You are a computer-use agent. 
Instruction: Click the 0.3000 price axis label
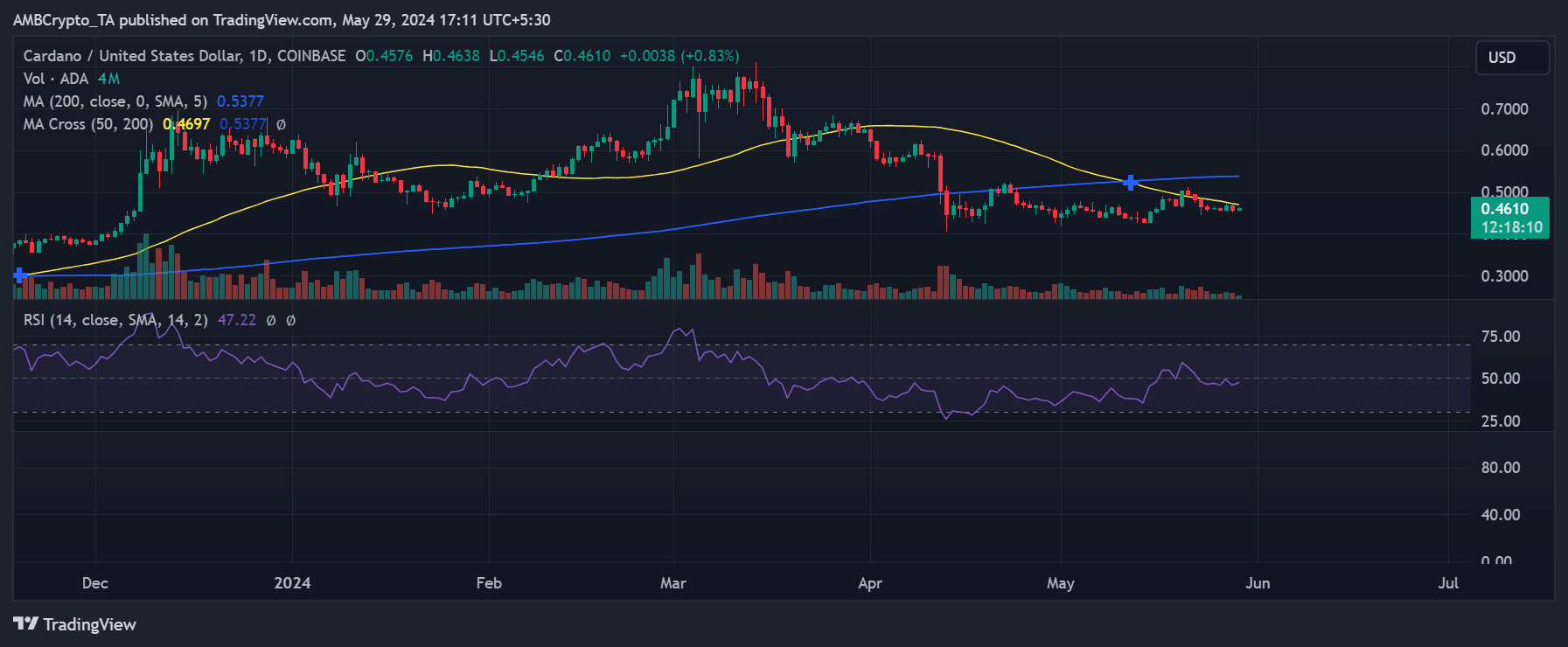click(x=1504, y=276)
